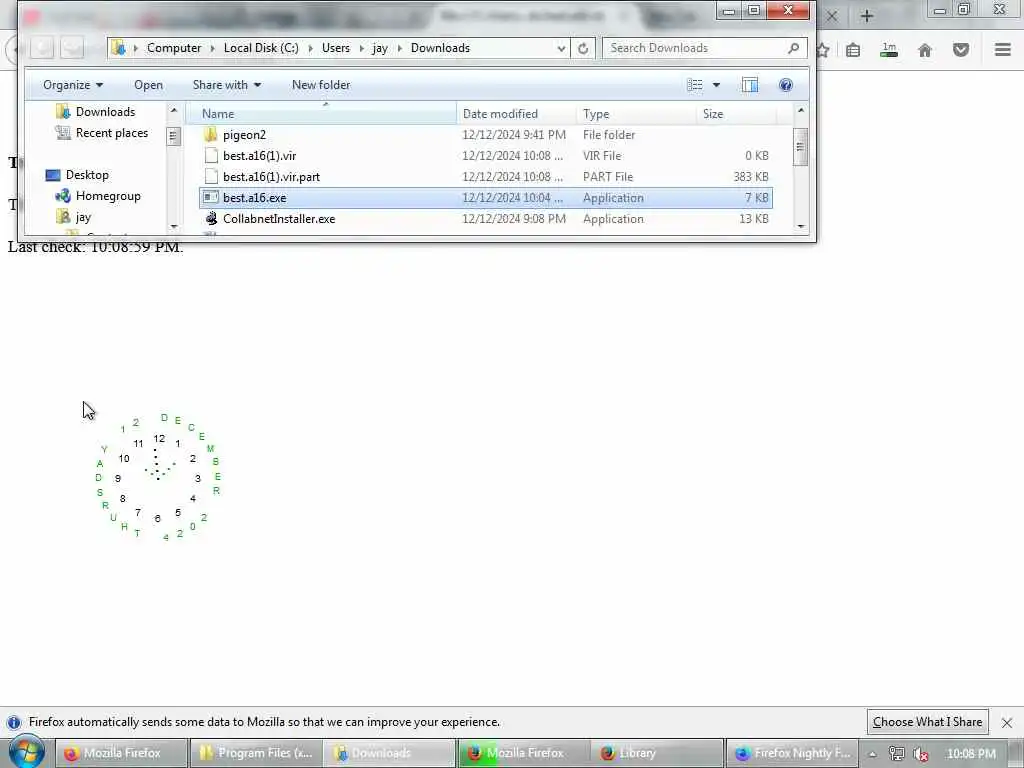The image size is (1024, 768).
Task: Open Firefox bookmarks list icon
Action: point(853,50)
